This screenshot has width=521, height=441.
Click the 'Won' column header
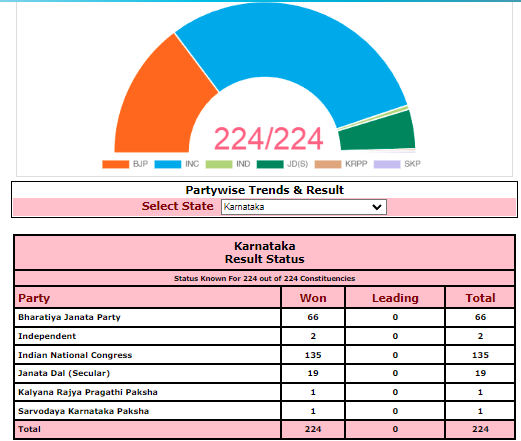pyautogui.click(x=313, y=298)
